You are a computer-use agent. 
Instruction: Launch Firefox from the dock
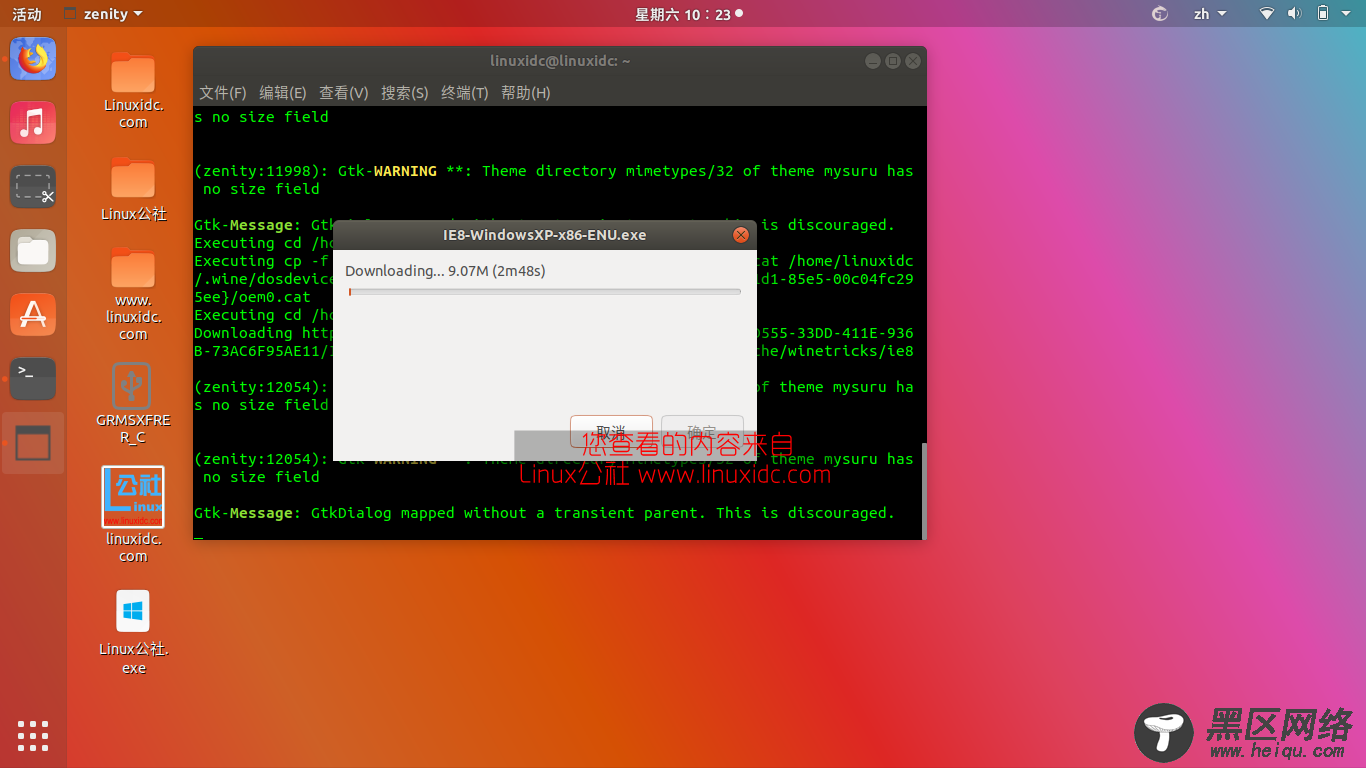tap(33, 59)
